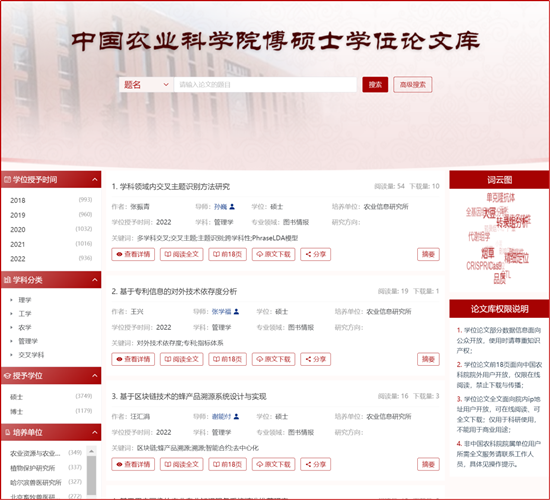This screenshot has width=550, height=500.
Task: Click 转录组分析 in the word cloud
Action: pyautogui.click(x=513, y=221)
